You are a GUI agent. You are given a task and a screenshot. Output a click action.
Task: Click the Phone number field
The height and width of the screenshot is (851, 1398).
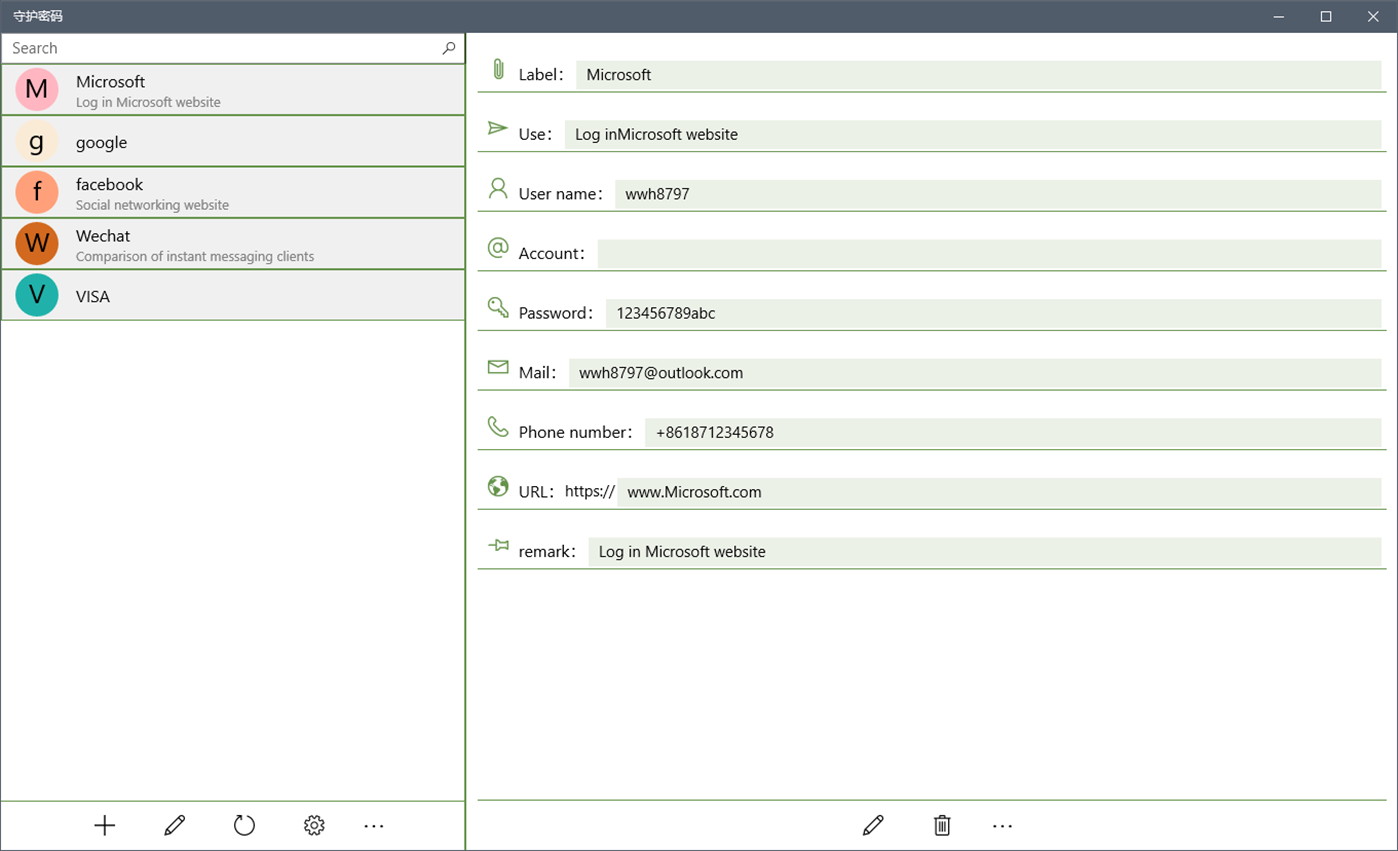click(1013, 433)
